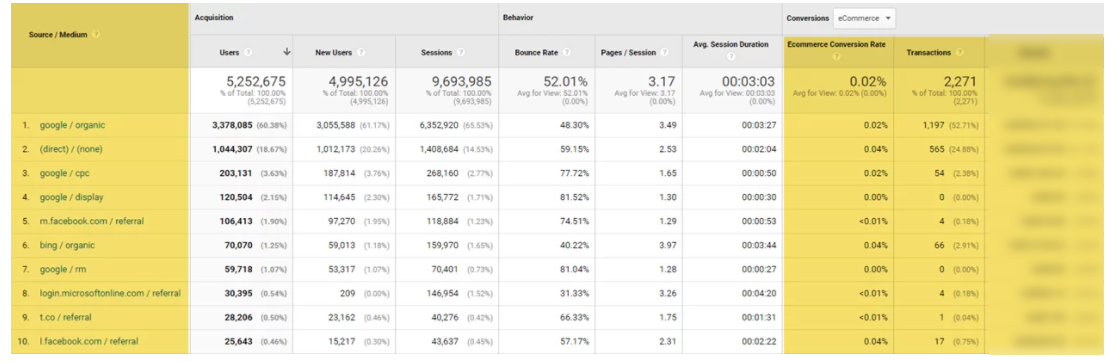Click the help icon beside Sessions header

(x=460, y=52)
